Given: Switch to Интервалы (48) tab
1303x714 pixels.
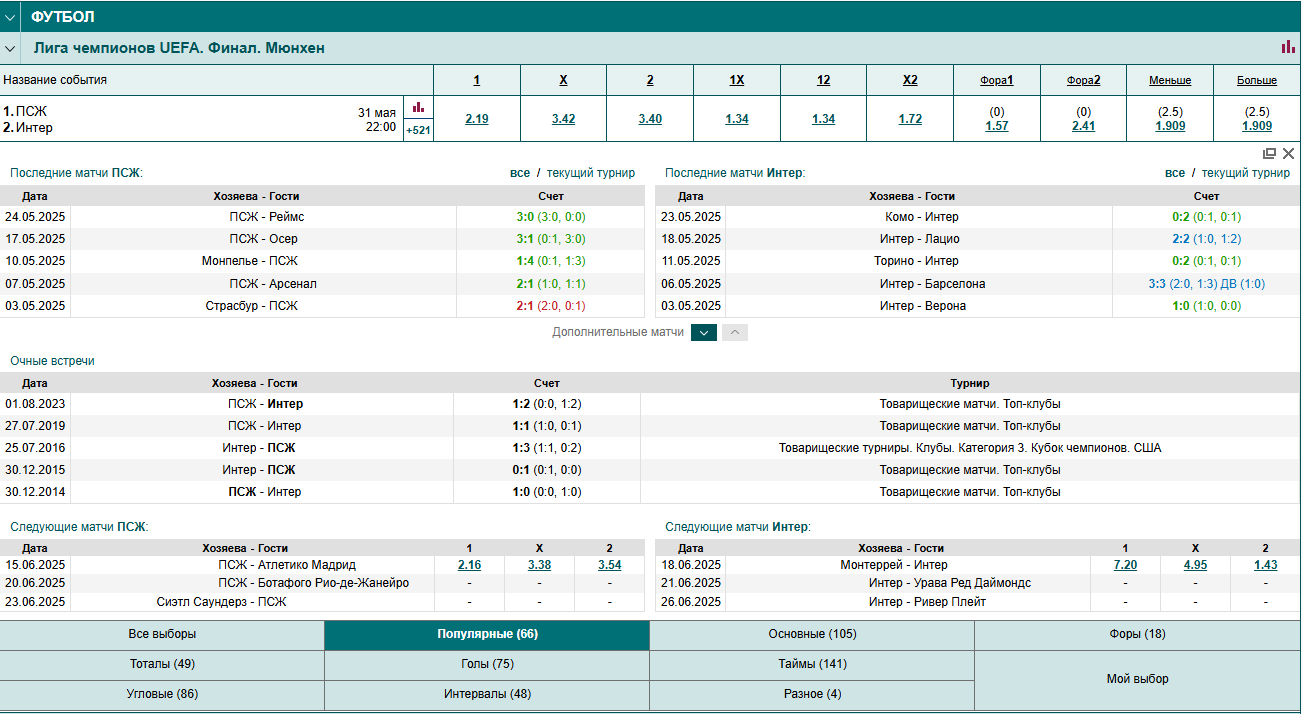Looking at the screenshot, I should point(487,694).
